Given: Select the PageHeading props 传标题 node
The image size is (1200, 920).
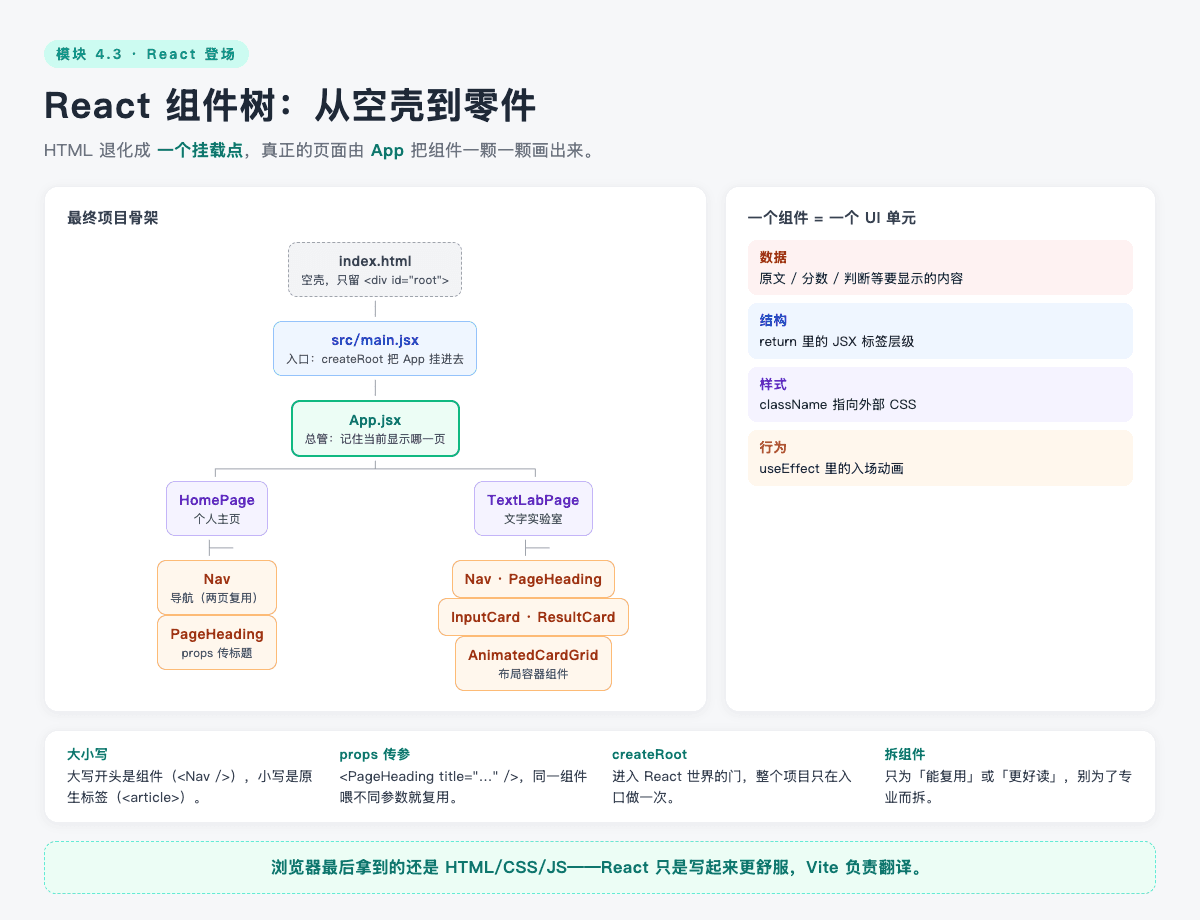Looking at the screenshot, I should pyautogui.click(x=217, y=642).
